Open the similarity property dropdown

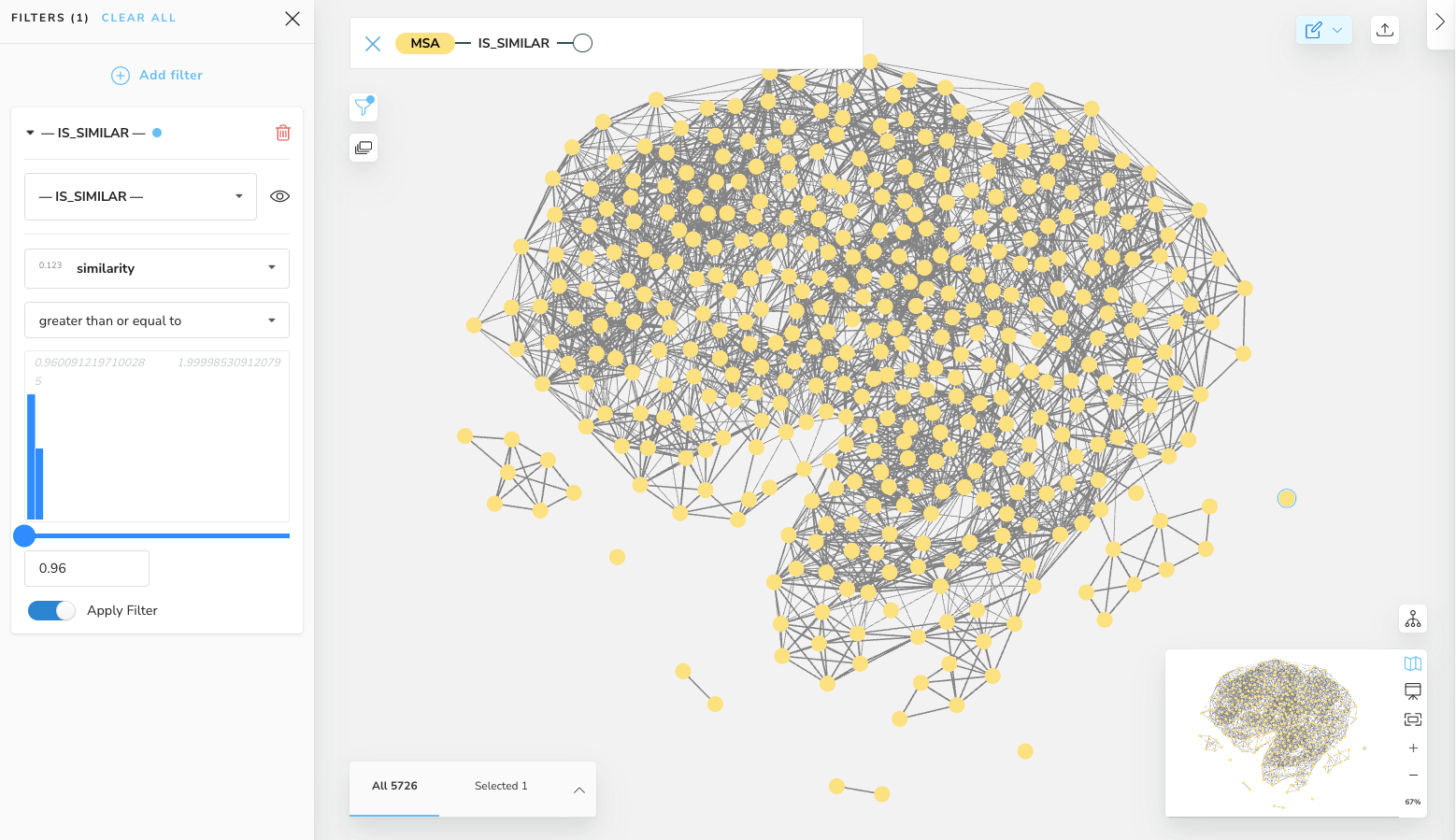point(157,268)
